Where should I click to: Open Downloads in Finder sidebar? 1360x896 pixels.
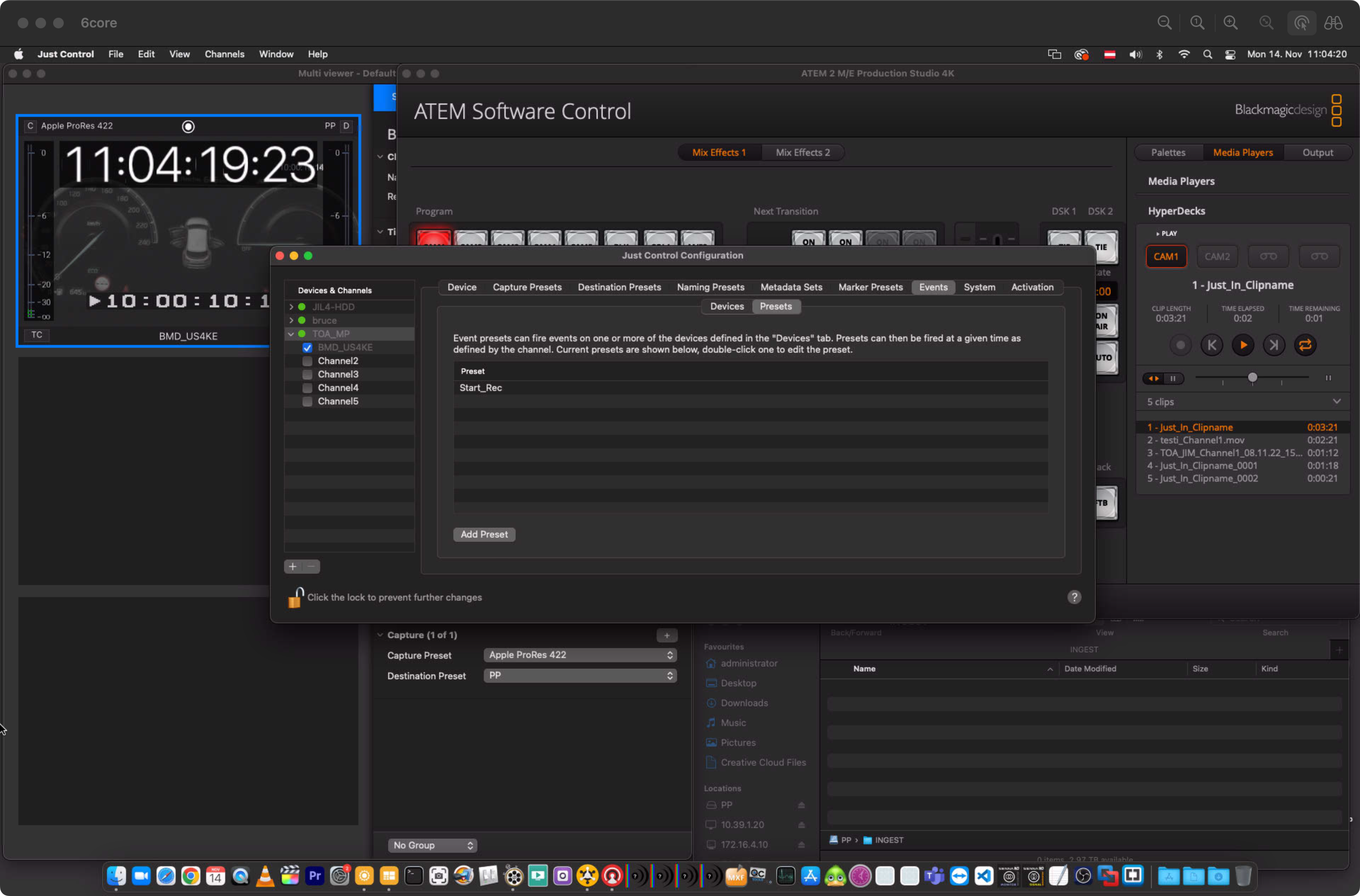pyautogui.click(x=744, y=703)
